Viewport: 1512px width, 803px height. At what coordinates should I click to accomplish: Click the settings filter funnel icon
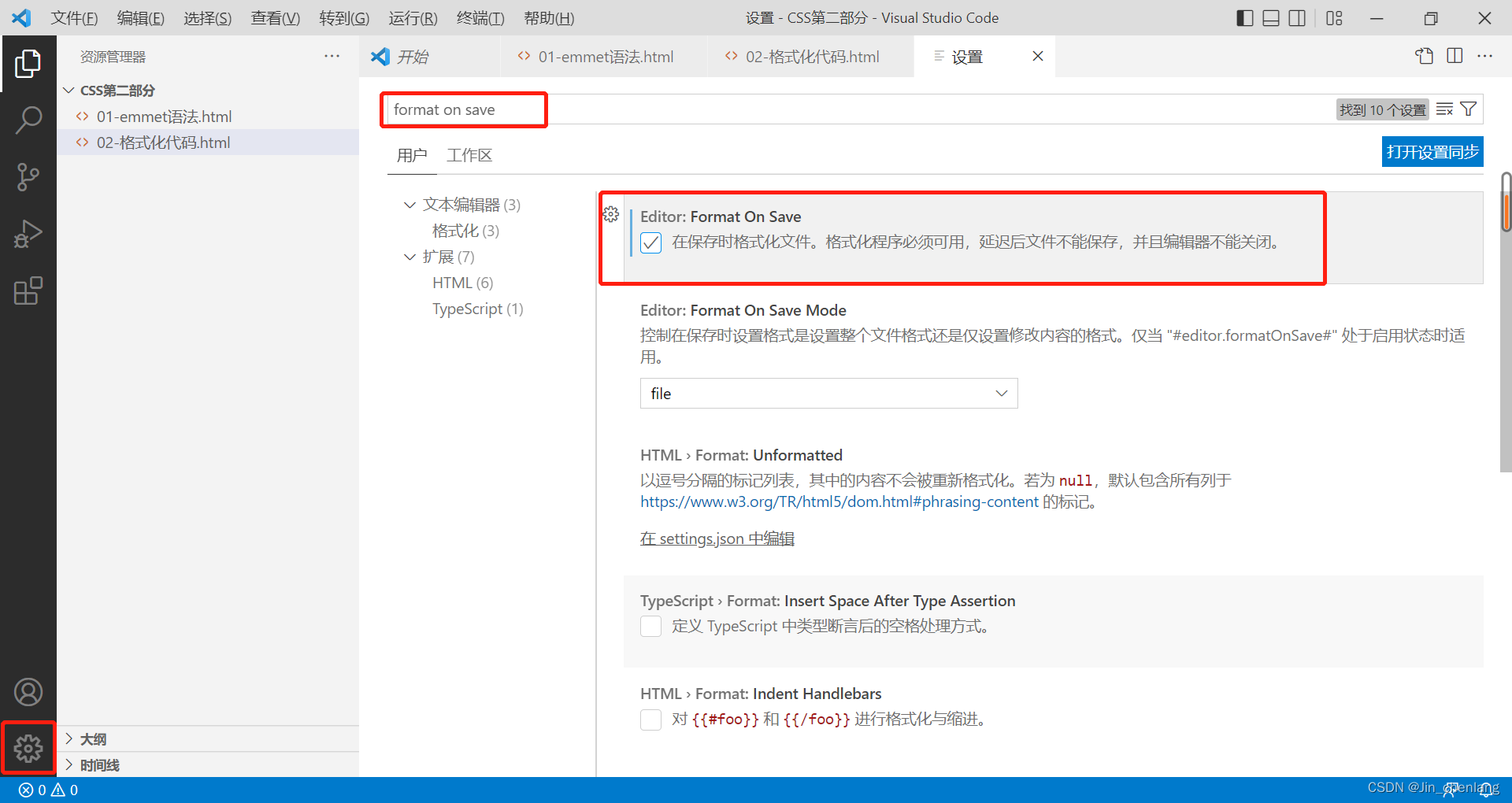tap(1469, 109)
